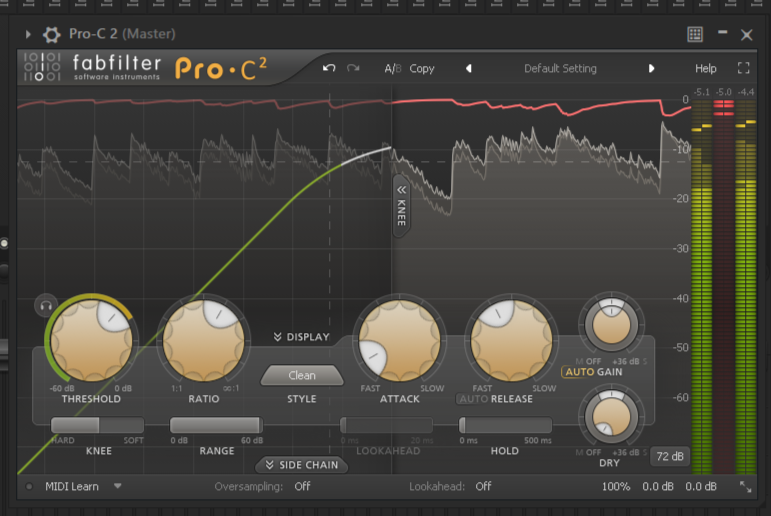Change the Lookahead Off setting
Image resolution: width=771 pixels, height=516 pixels.
(483, 486)
